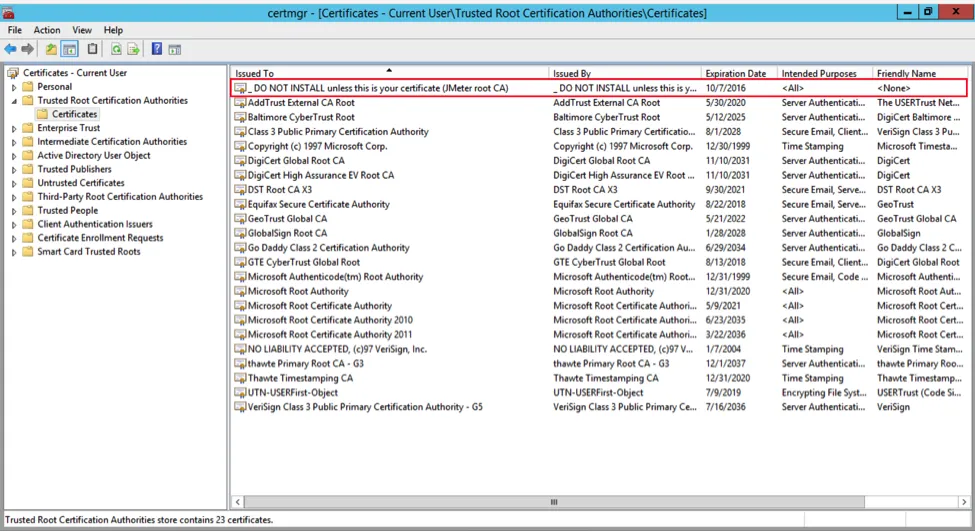Open Help via blue question mark icon
The width and height of the screenshot is (975, 532).
tap(157, 49)
